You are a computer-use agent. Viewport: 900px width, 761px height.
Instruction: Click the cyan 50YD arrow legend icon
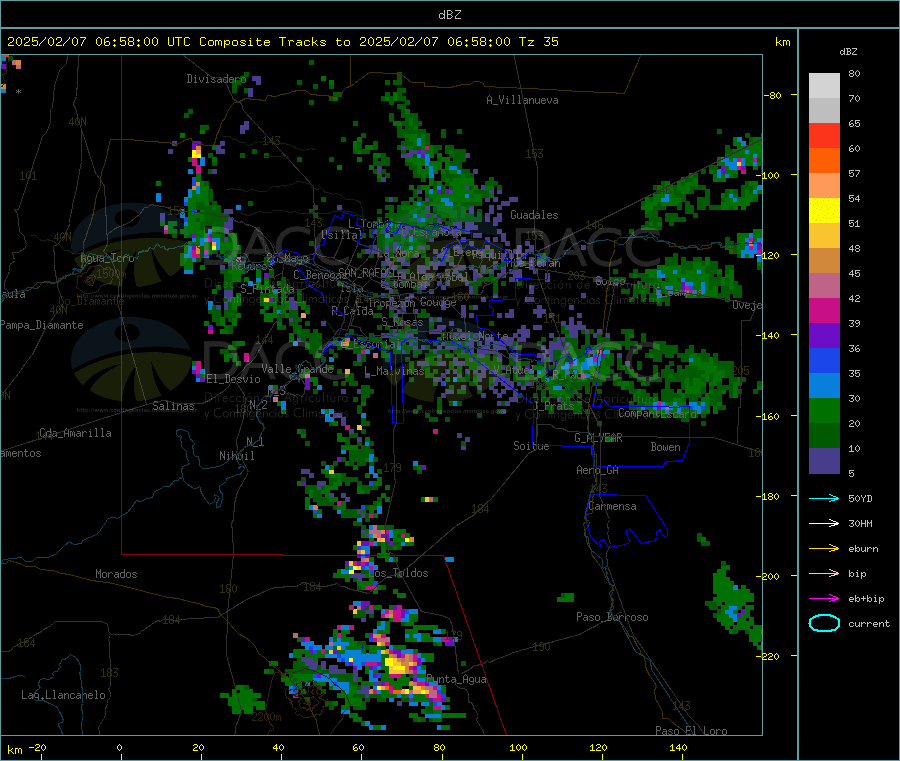[x=824, y=498]
